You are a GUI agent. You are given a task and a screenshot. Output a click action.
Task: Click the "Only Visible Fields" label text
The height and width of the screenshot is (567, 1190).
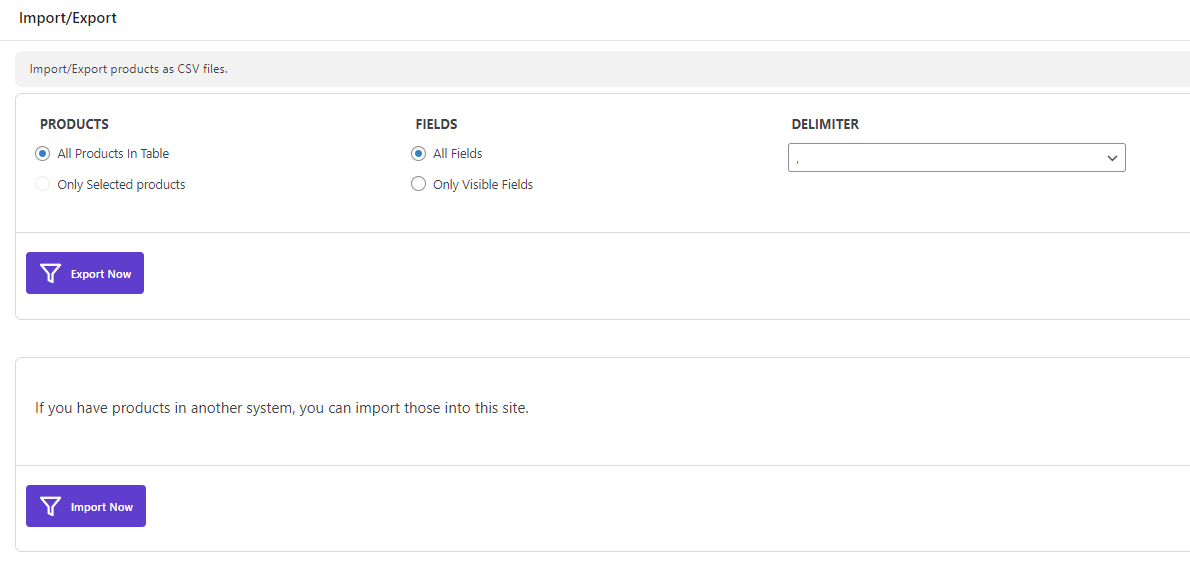tap(483, 185)
